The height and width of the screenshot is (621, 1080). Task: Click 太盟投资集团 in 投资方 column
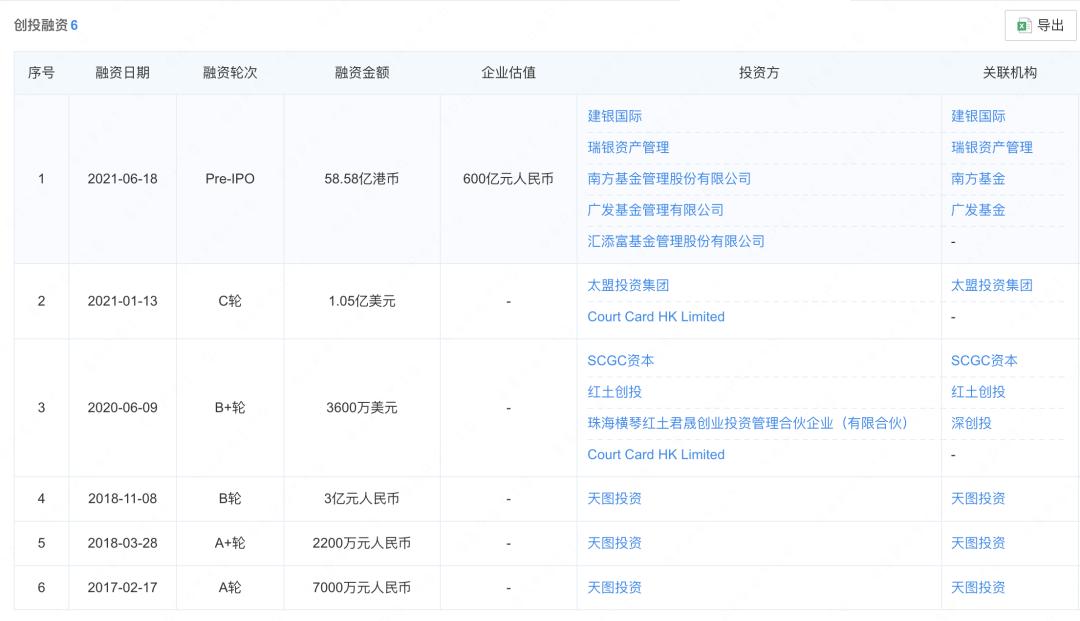pos(628,285)
